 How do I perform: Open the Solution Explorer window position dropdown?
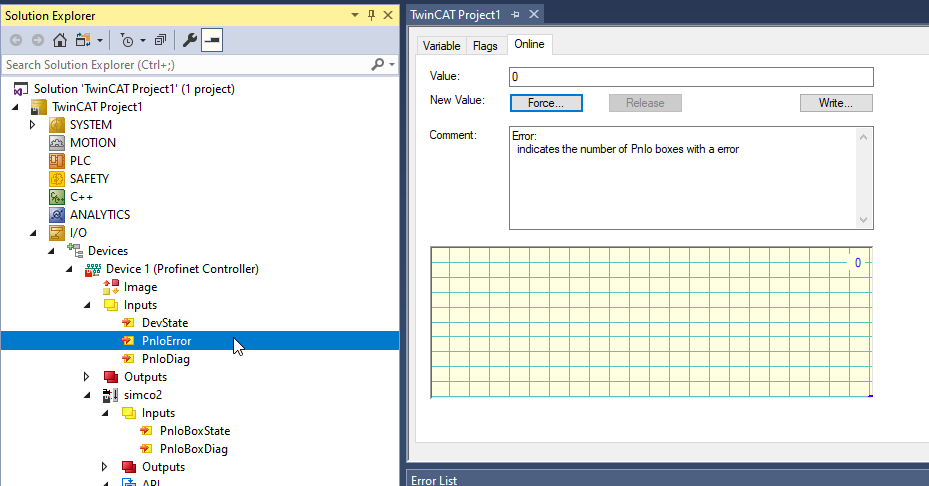(355, 15)
